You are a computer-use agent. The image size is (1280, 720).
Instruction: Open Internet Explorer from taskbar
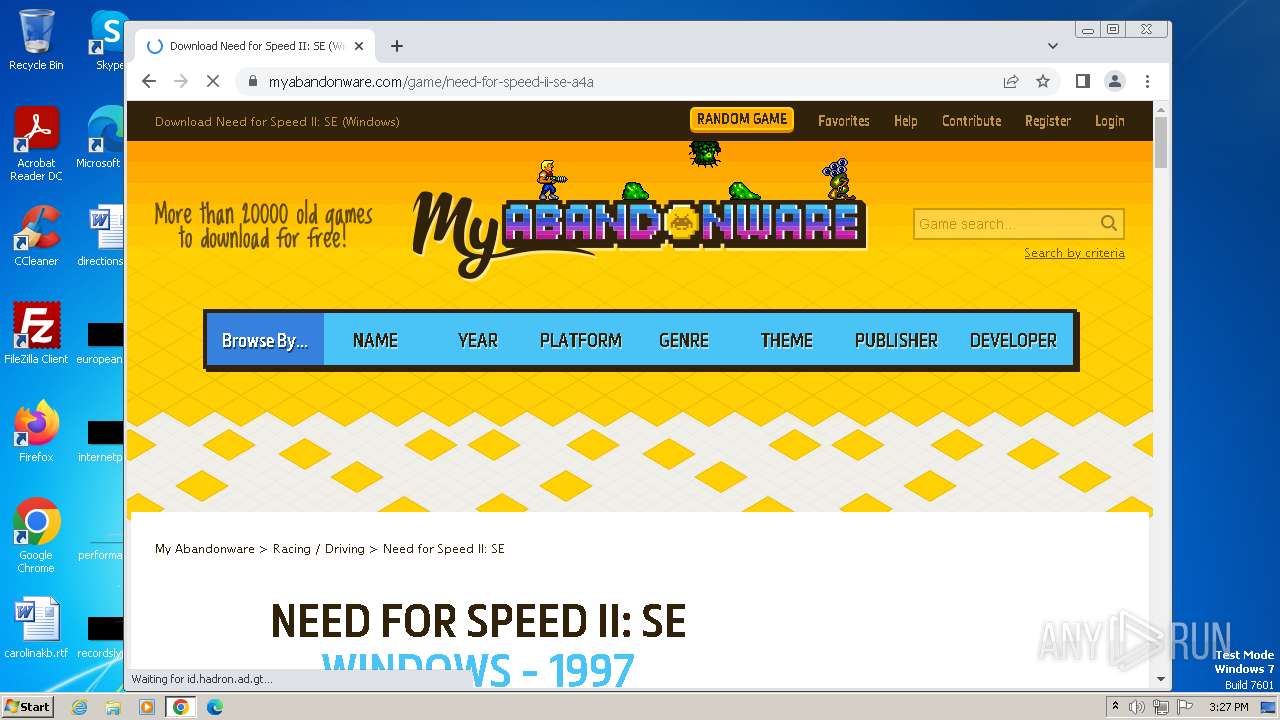click(x=79, y=707)
